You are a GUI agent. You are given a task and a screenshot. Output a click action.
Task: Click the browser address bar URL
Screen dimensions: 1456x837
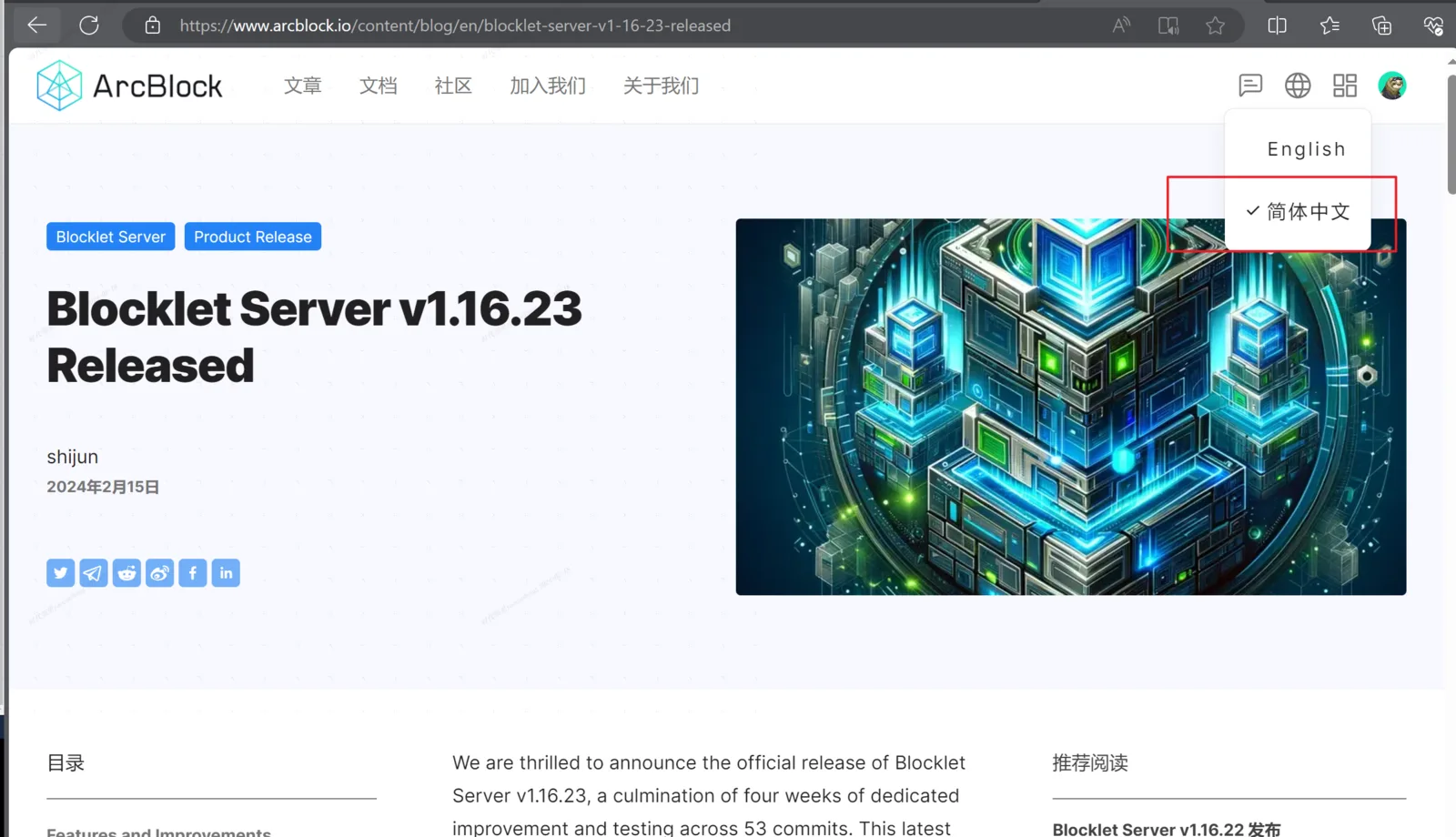(x=455, y=25)
